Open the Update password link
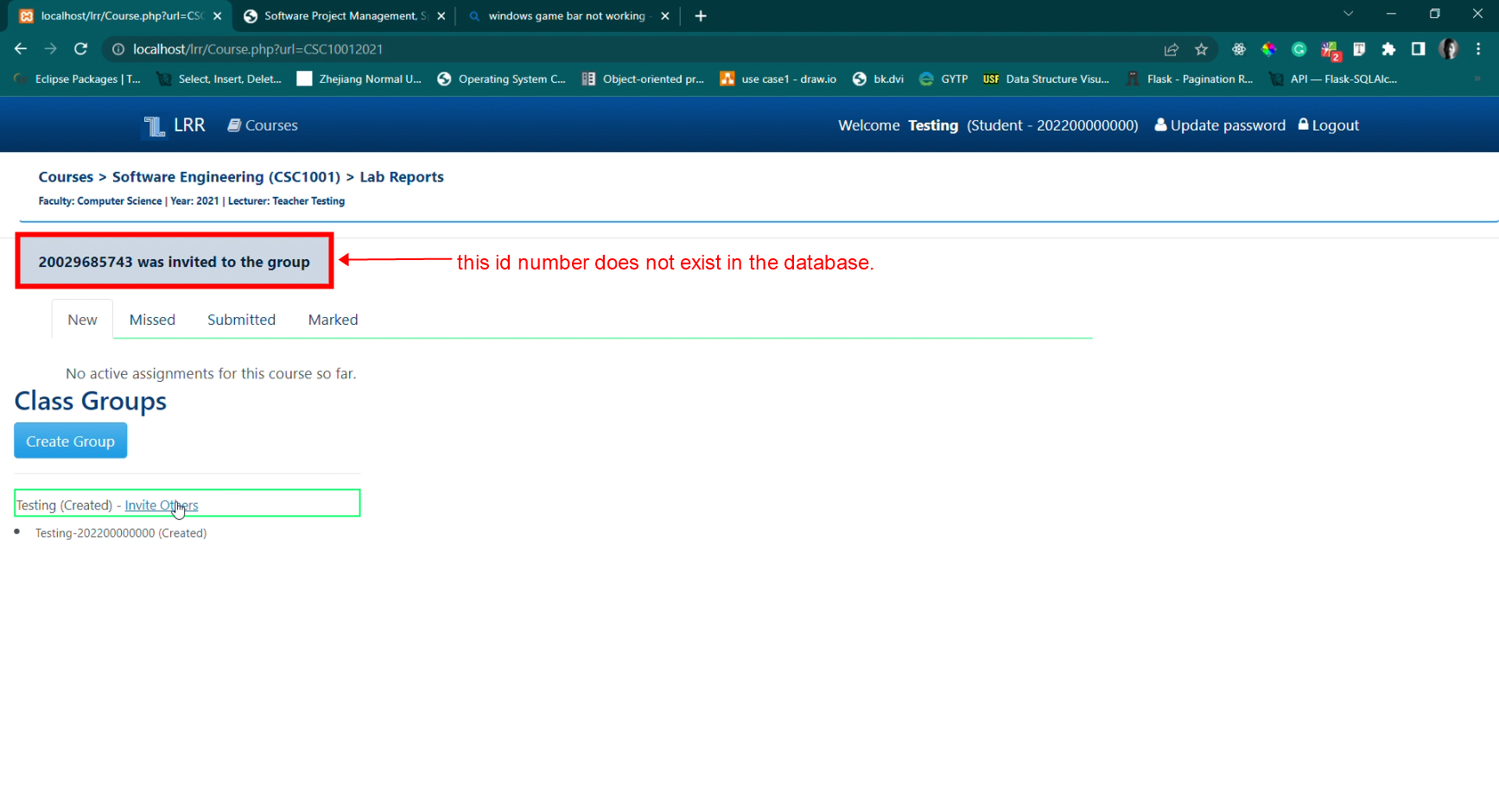The height and width of the screenshot is (812, 1499). coord(1220,125)
